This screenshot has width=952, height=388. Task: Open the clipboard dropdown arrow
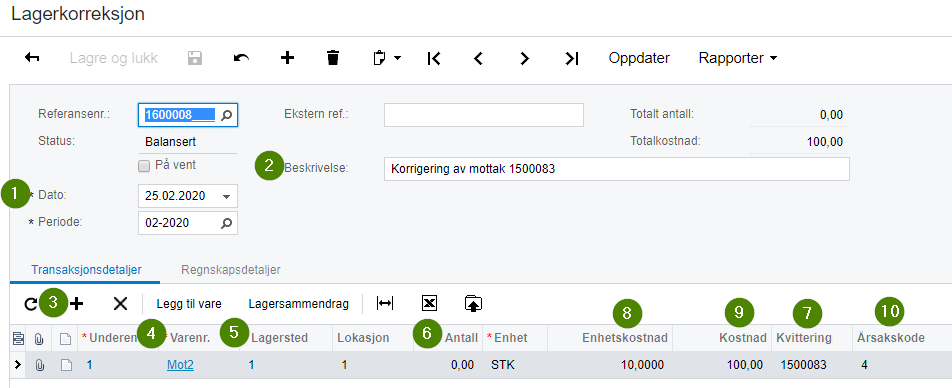[x=398, y=58]
